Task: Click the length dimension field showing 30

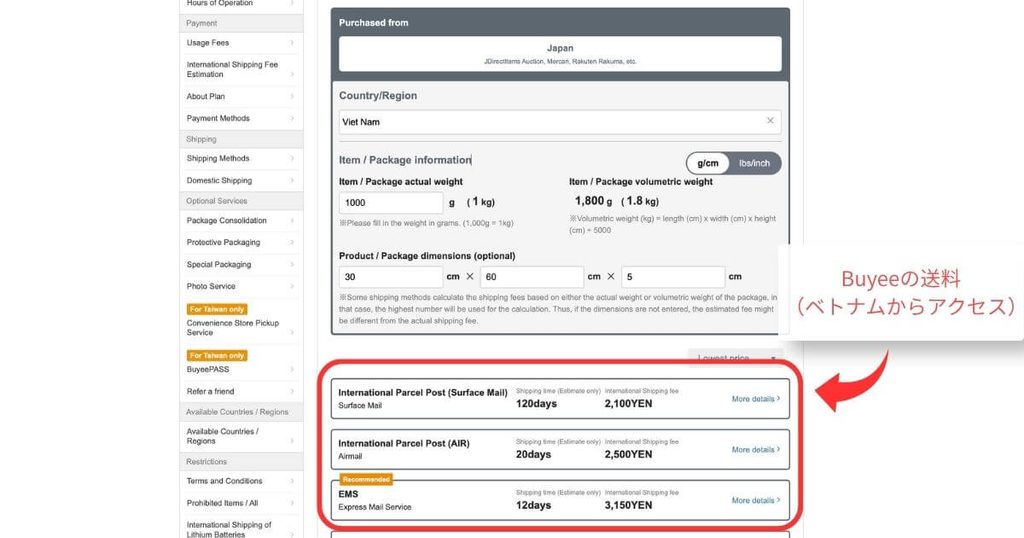Action: pyautogui.click(x=391, y=277)
